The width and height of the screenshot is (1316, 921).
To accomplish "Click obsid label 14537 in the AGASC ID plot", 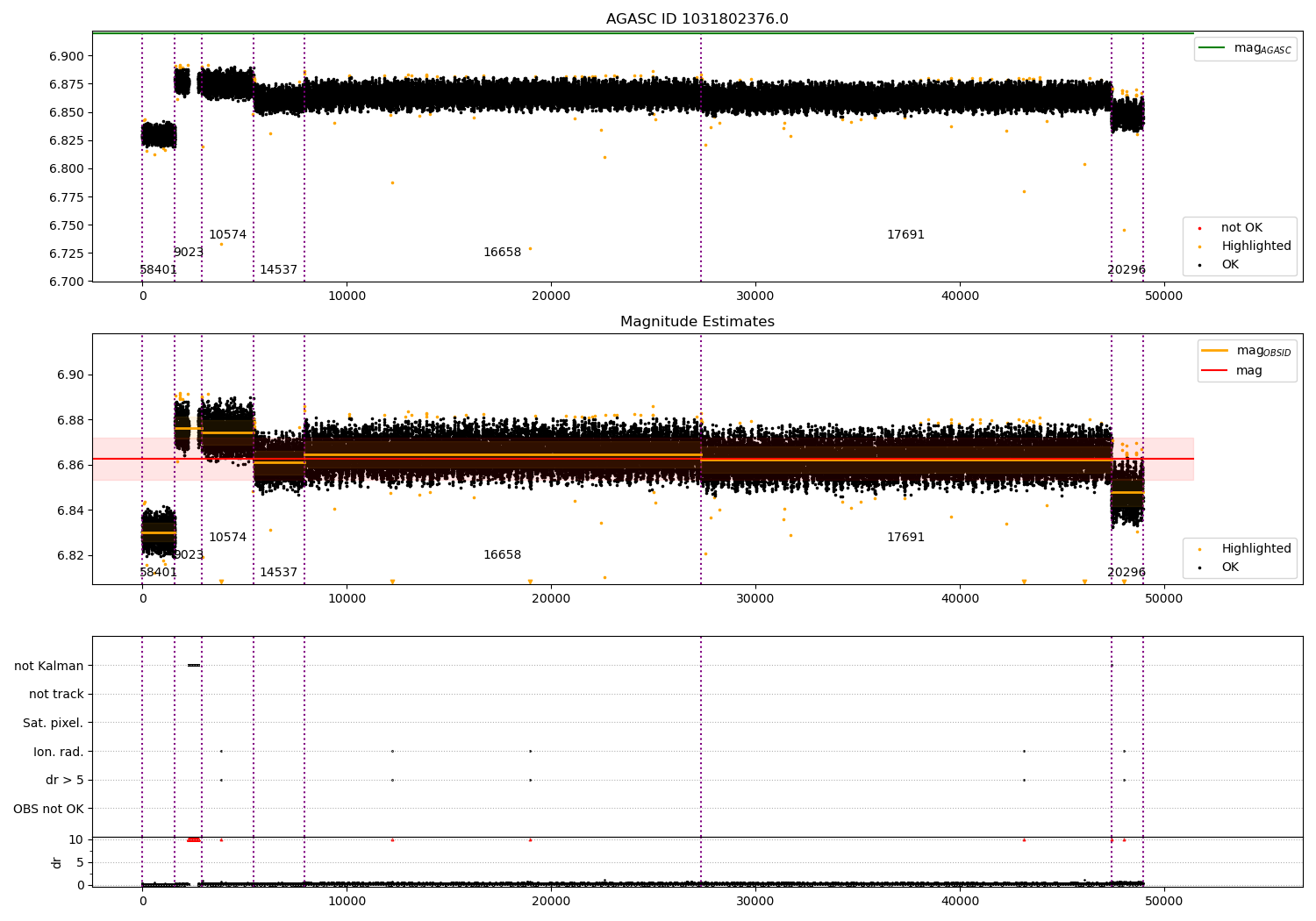I will [278, 270].
